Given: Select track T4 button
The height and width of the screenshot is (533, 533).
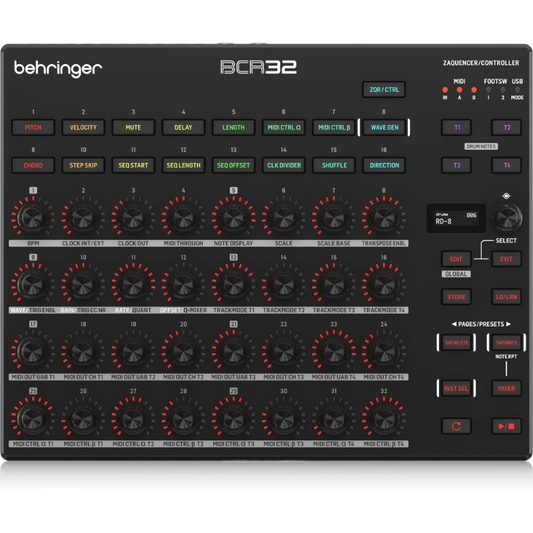Looking at the screenshot, I should [506, 165].
